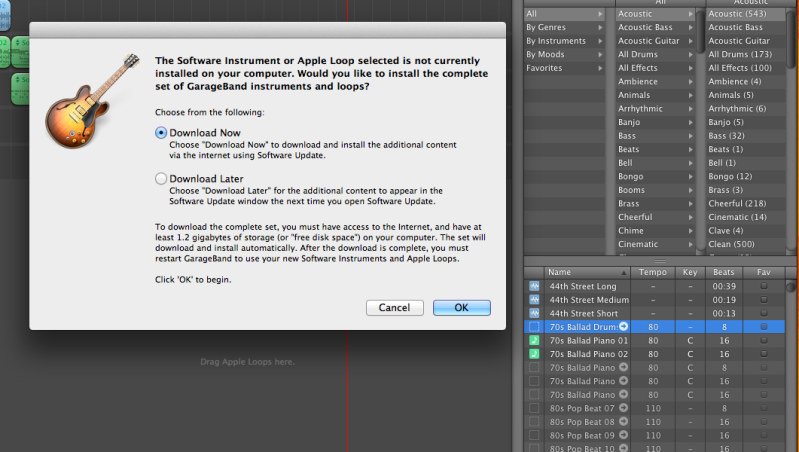Toggle favorite checkbox for 70s Ballad Piano 01

coord(763,340)
